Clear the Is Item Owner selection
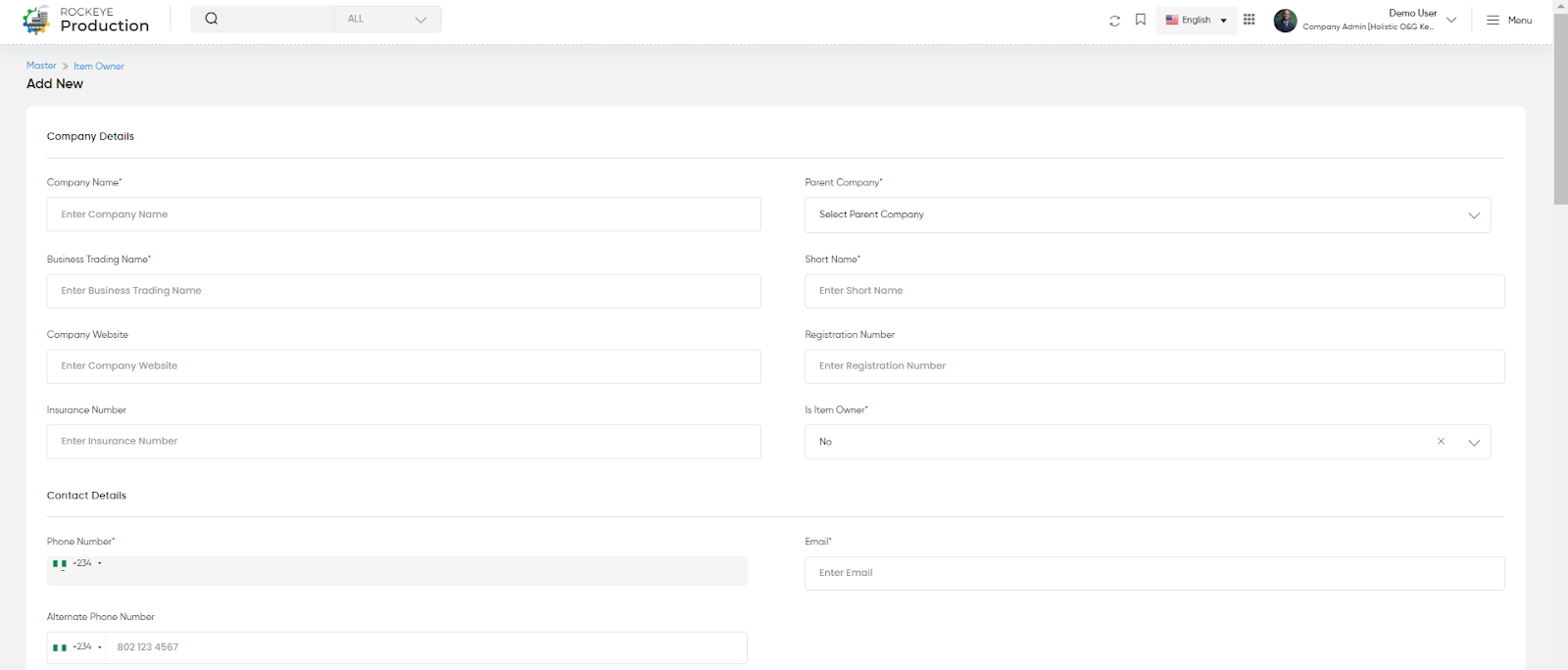This screenshot has height=670, width=1568. tap(1441, 442)
